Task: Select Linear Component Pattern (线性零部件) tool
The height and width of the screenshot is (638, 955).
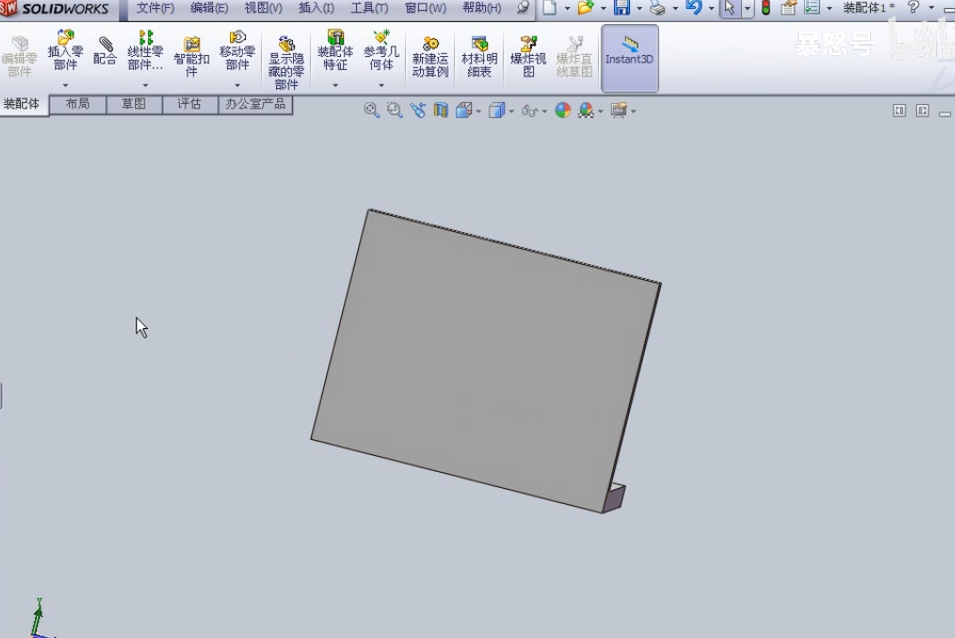Action: [x=145, y=51]
